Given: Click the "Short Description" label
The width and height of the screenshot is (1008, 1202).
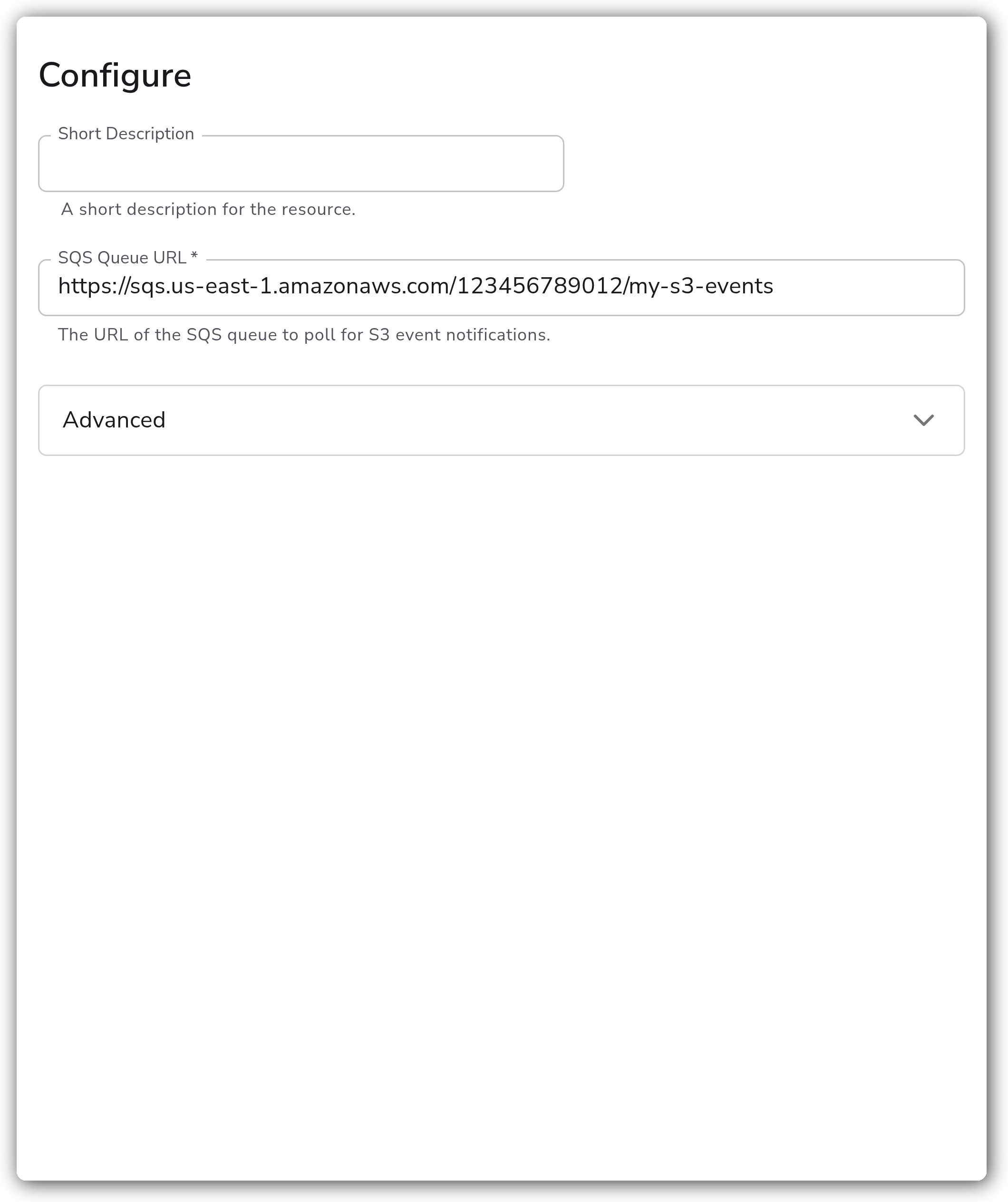Looking at the screenshot, I should coord(126,134).
